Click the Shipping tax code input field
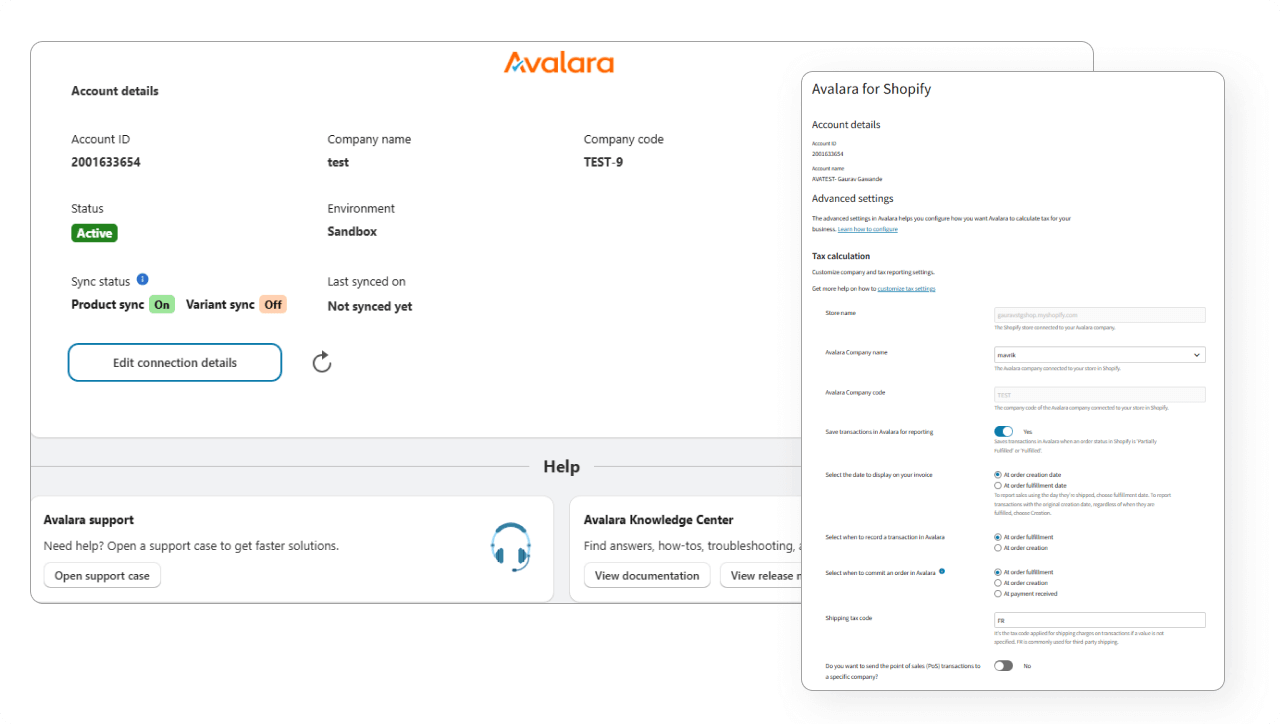 1099,620
